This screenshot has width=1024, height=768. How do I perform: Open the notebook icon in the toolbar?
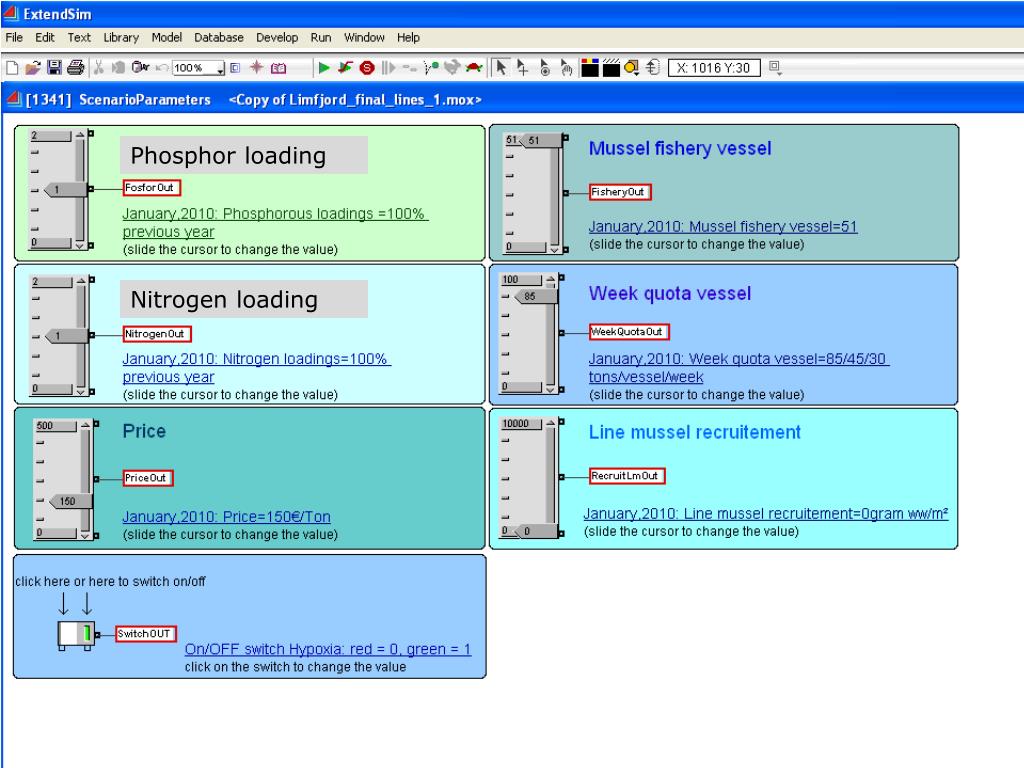[x=279, y=67]
